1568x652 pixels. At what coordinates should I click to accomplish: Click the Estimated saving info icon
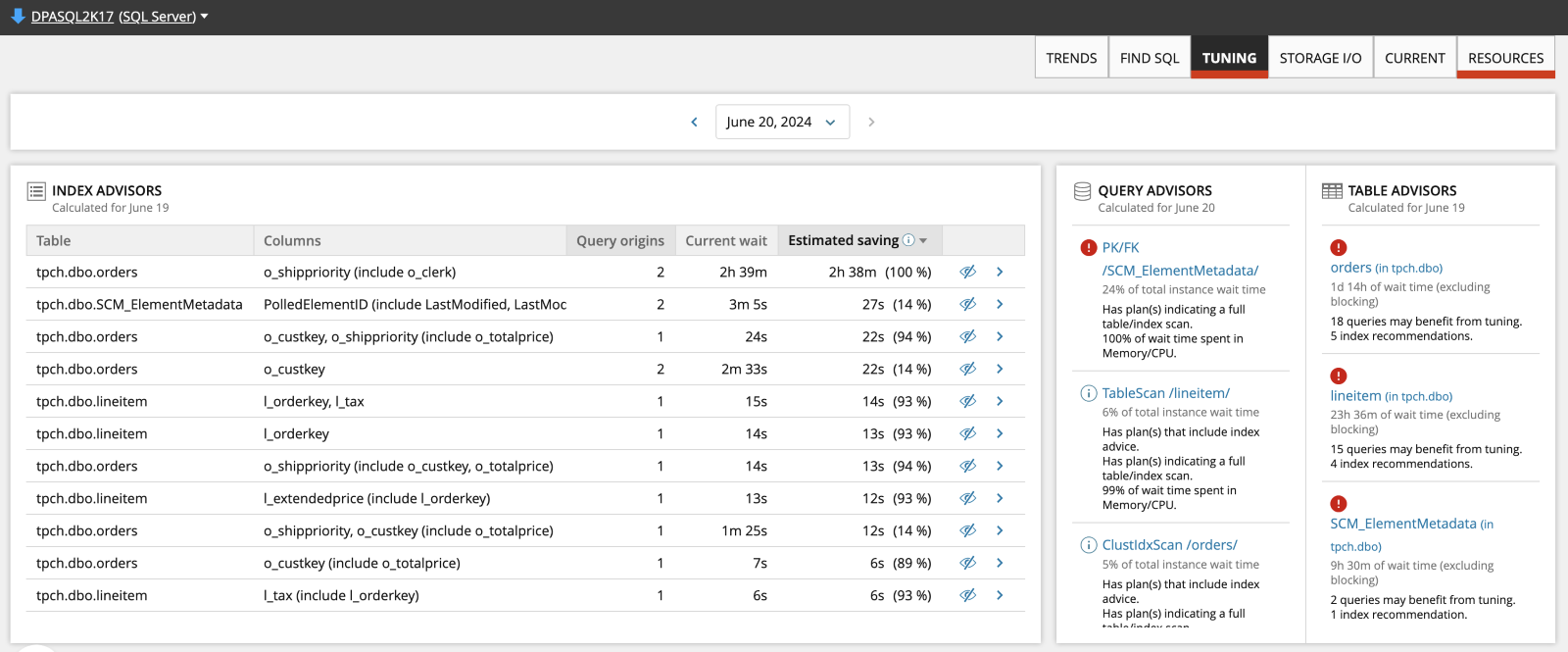[x=908, y=240]
